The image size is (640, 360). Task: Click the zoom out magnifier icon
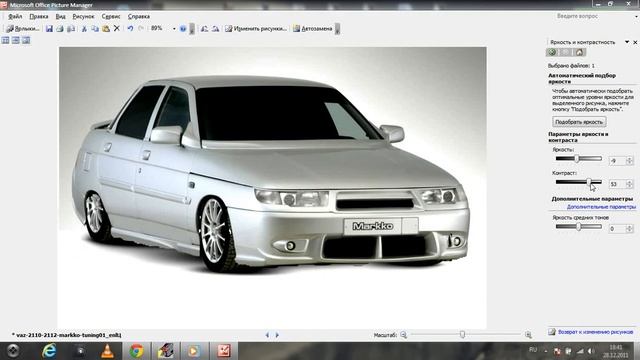(404, 335)
